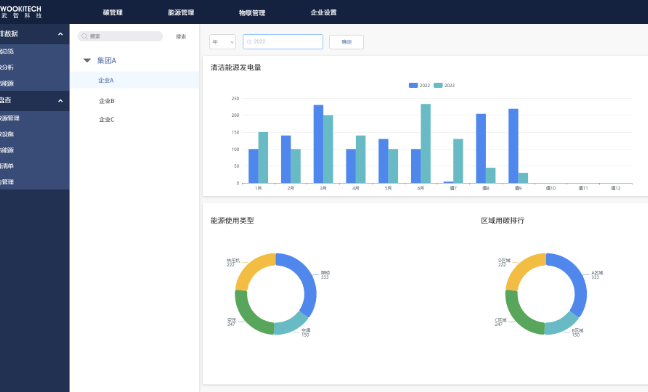Click the WOOKITECH logo
This screenshot has height=392, width=648.
coord(21,12)
